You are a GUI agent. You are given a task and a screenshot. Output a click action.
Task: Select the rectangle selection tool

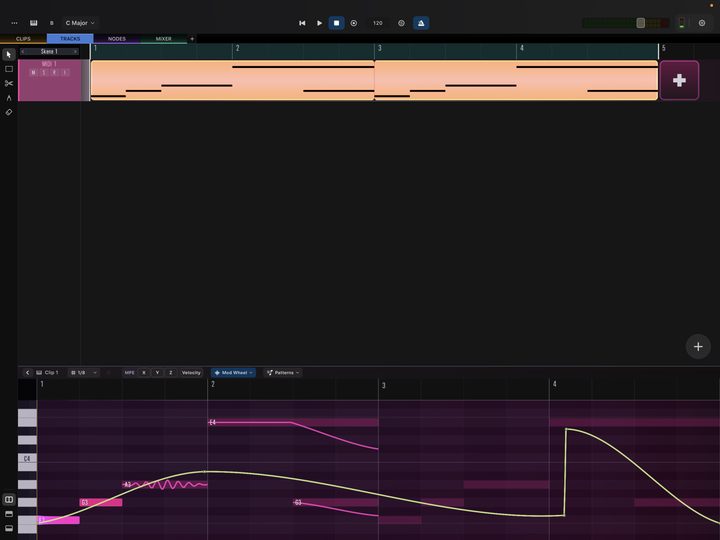[9, 69]
